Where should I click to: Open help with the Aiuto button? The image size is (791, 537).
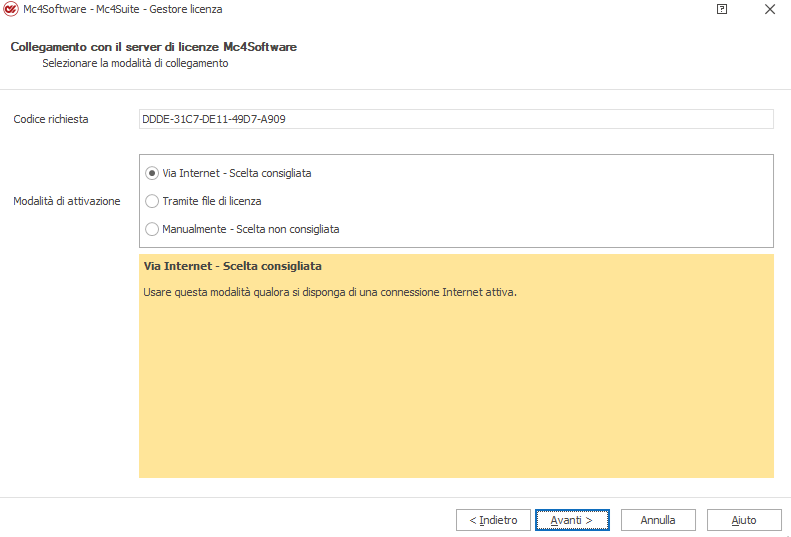coord(744,520)
